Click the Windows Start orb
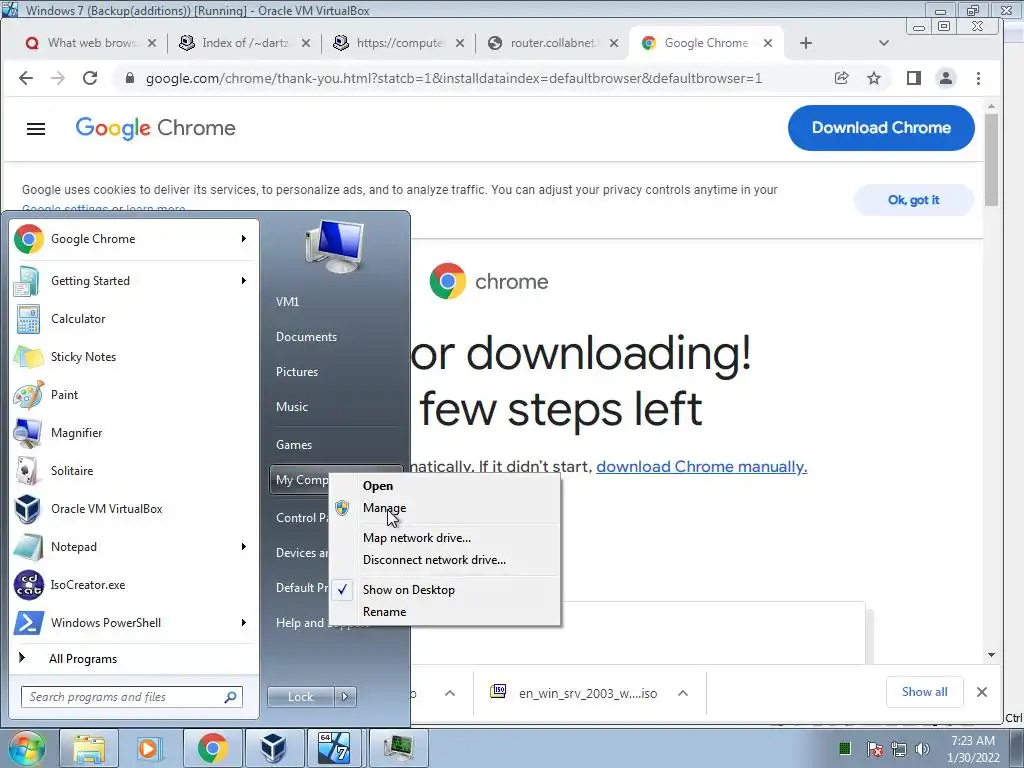The height and width of the screenshot is (768, 1024). tap(26, 748)
